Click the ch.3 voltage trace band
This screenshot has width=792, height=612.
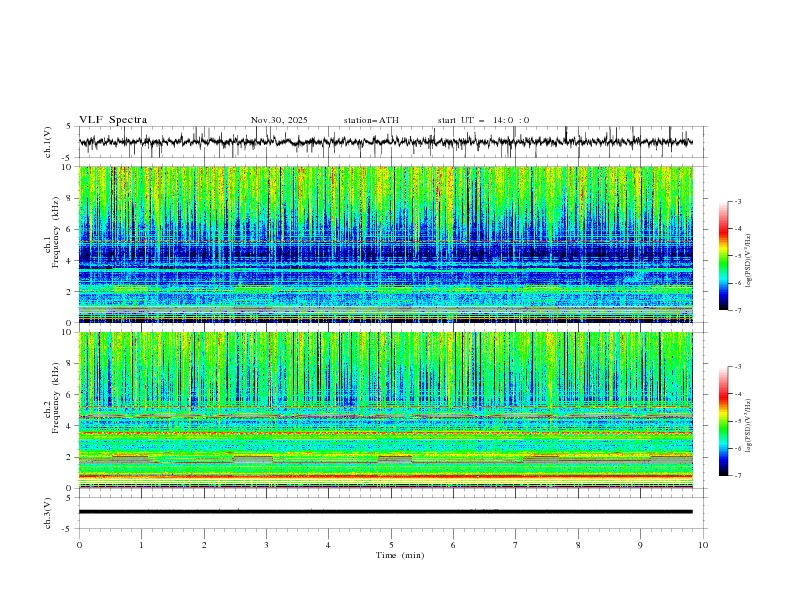click(x=385, y=512)
